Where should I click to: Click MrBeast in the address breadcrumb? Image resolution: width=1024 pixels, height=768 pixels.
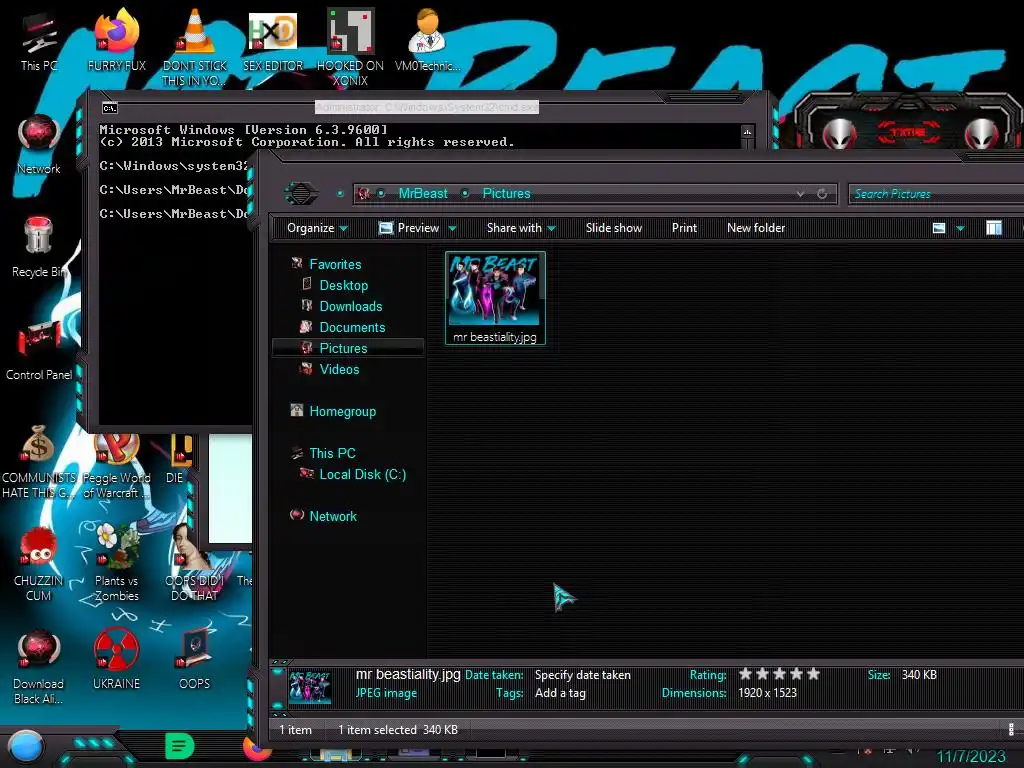tap(423, 193)
